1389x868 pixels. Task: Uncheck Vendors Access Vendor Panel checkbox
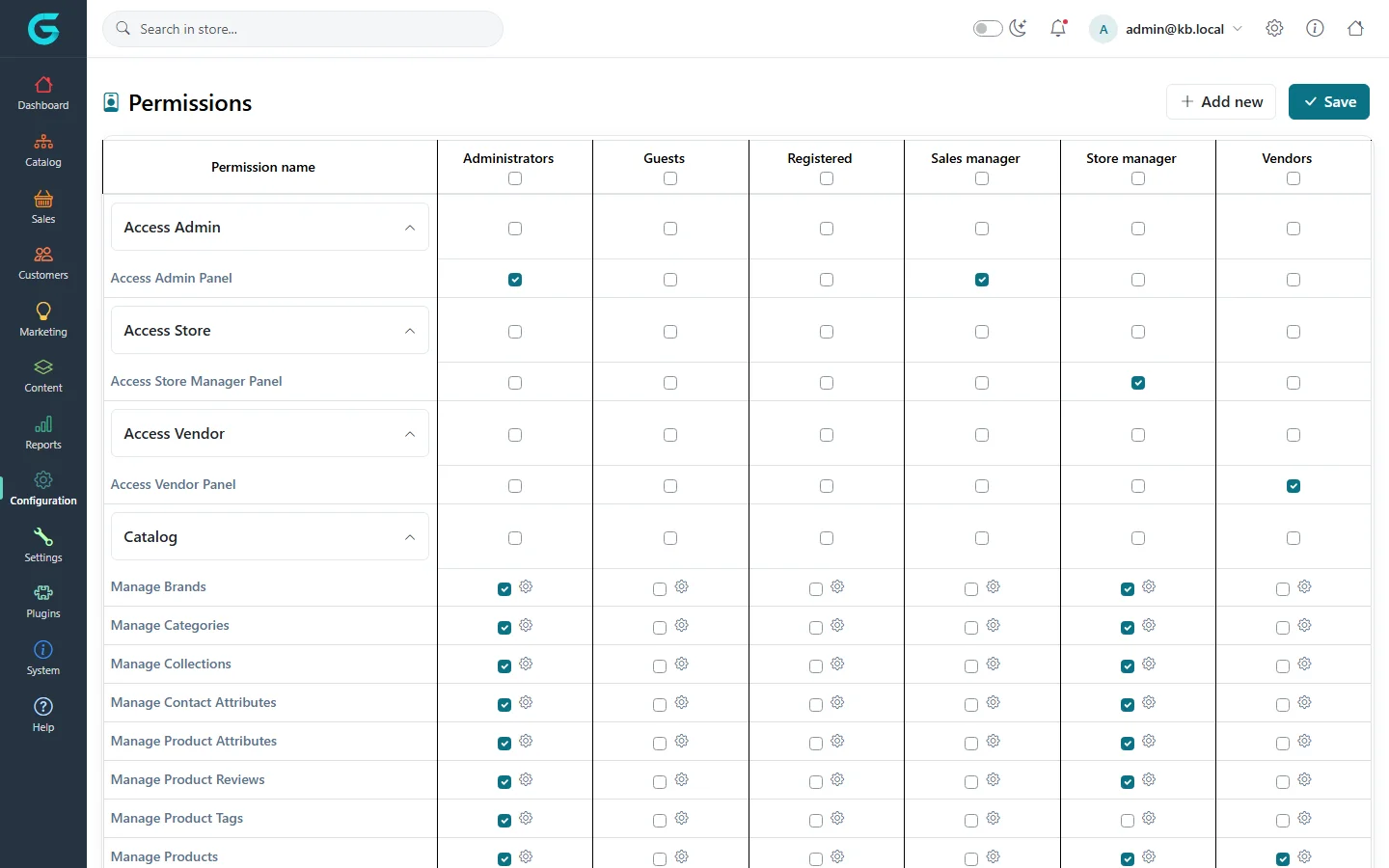(x=1294, y=486)
